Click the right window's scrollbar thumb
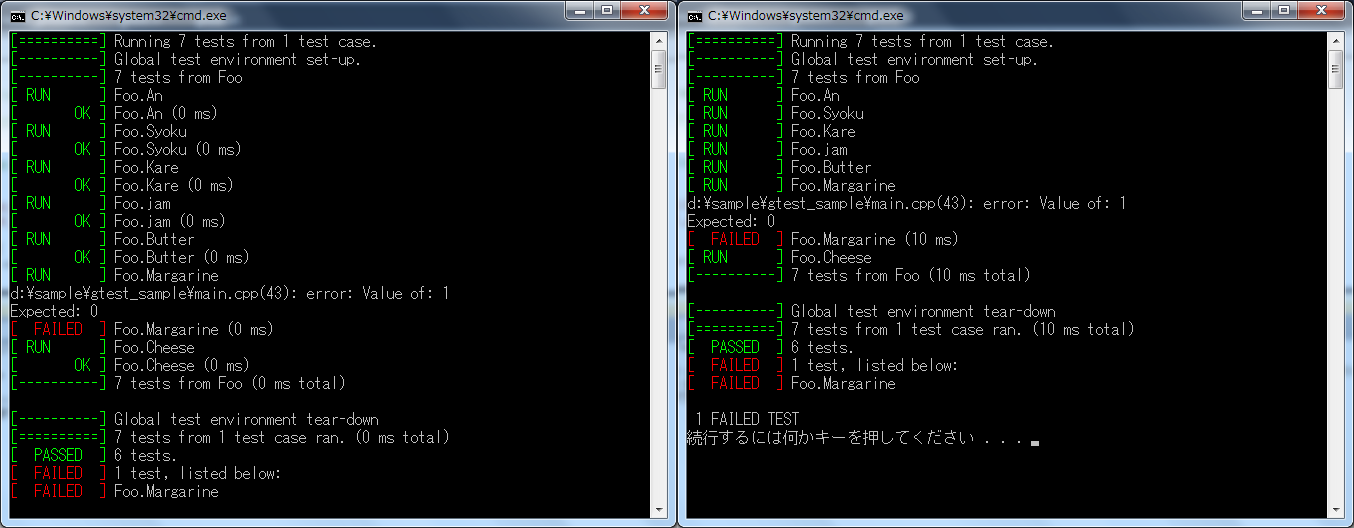The width and height of the screenshot is (1354, 528). click(1336, 69)
